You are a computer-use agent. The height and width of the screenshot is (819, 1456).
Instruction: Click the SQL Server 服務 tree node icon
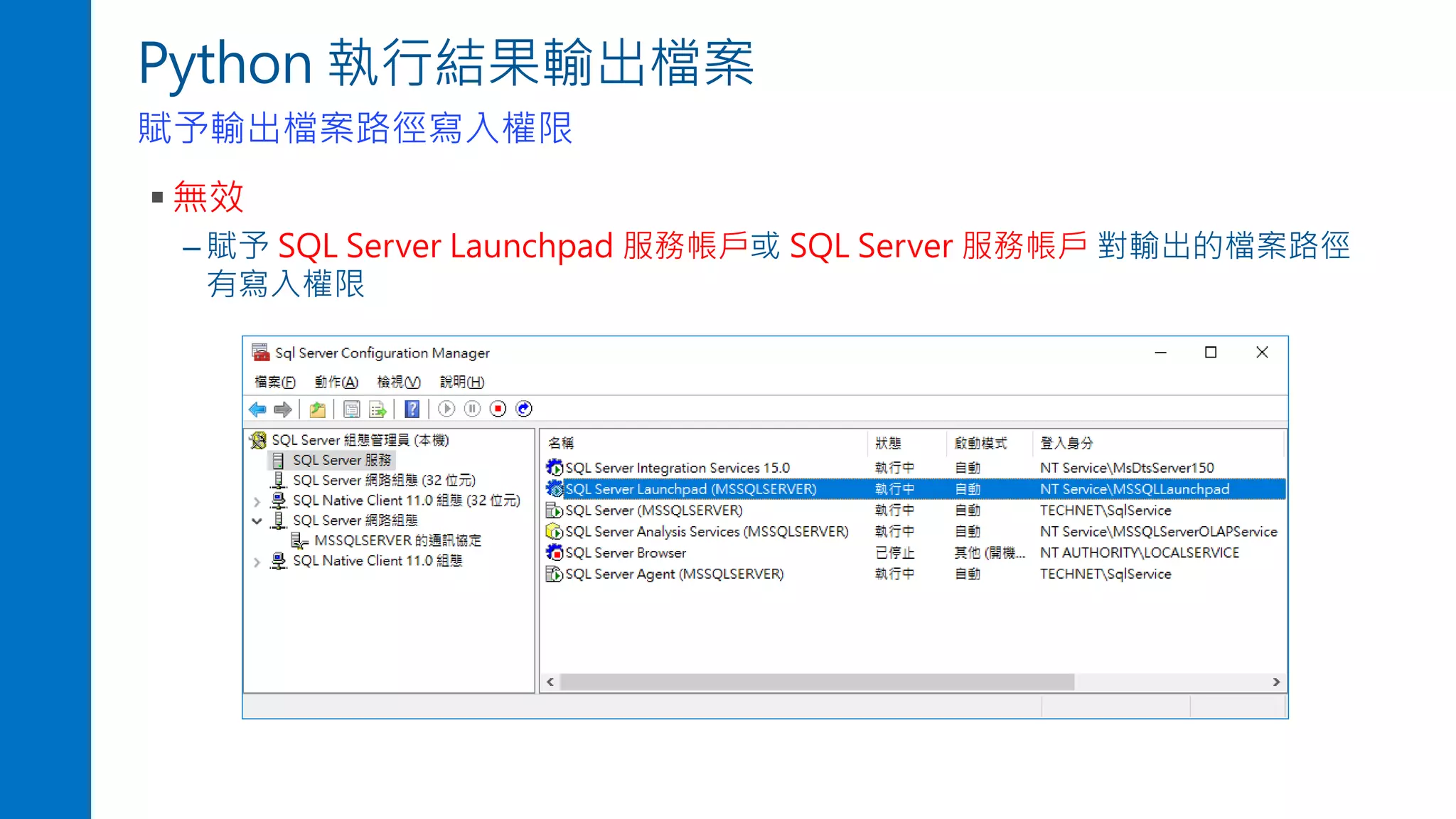(278, 461)
